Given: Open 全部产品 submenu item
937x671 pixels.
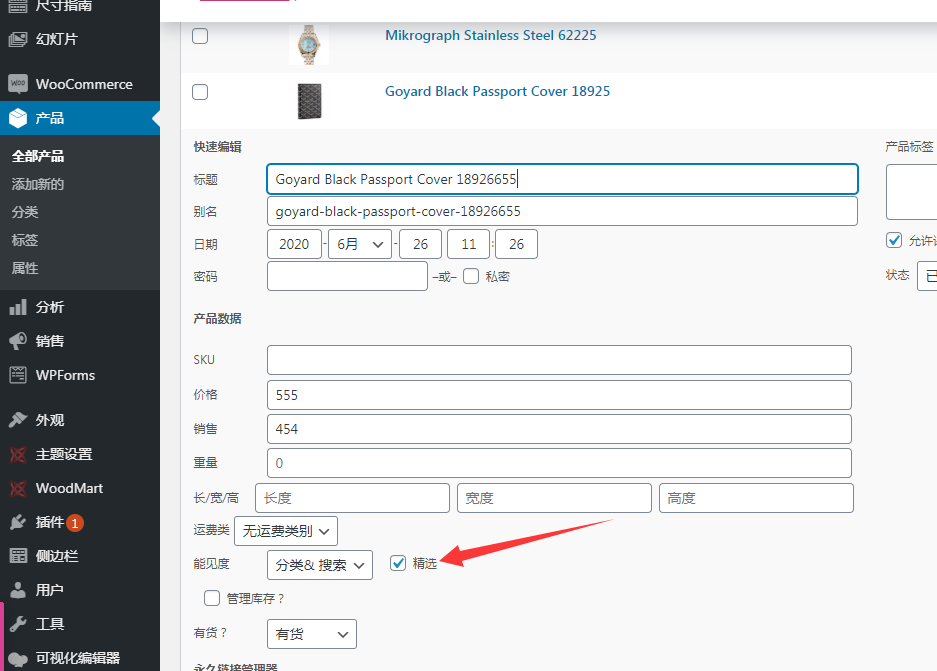Looking at the screenshot, I should click(x=38, y=157).
